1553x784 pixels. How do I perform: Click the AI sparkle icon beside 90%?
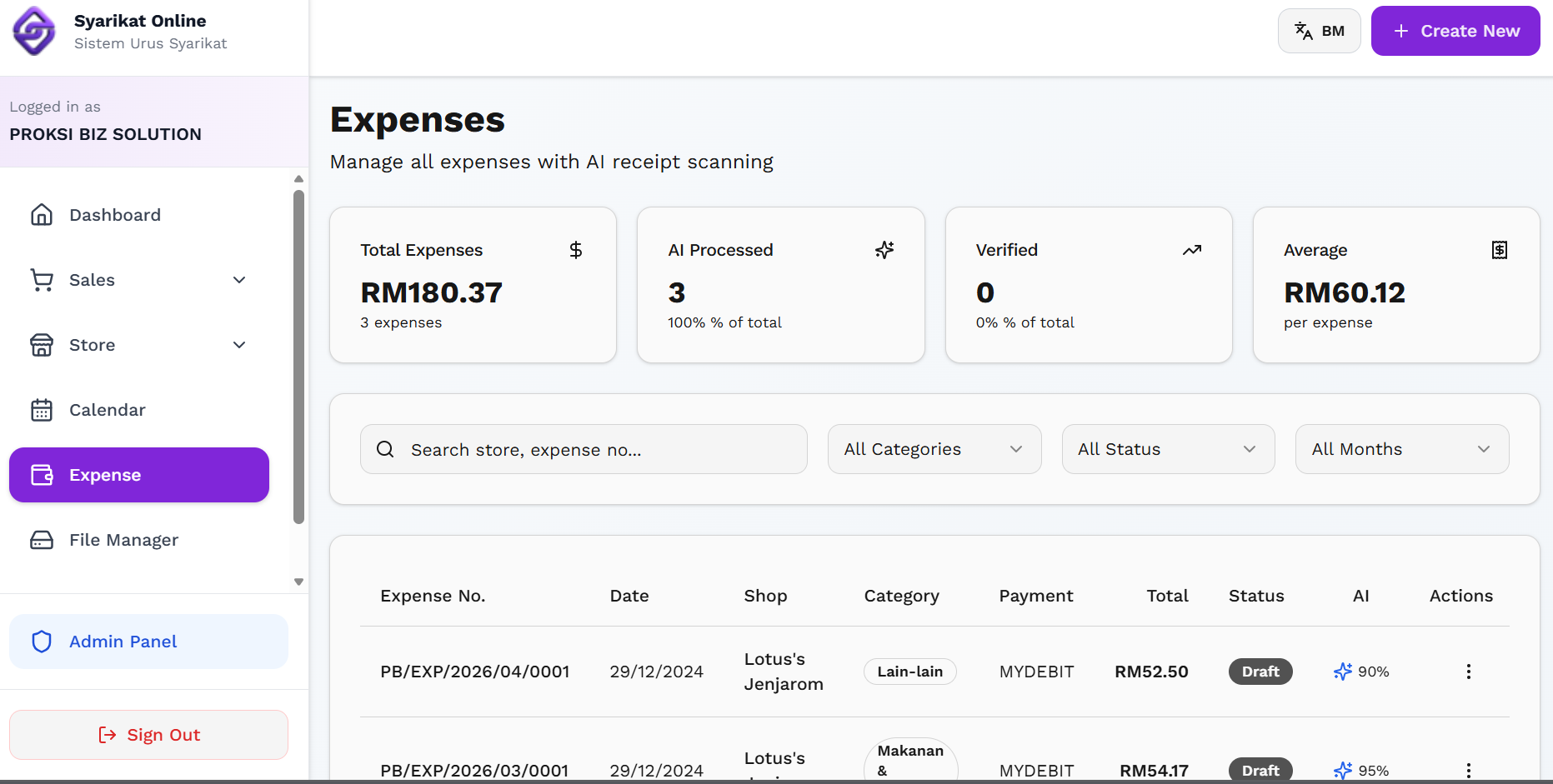[1343, 672]
